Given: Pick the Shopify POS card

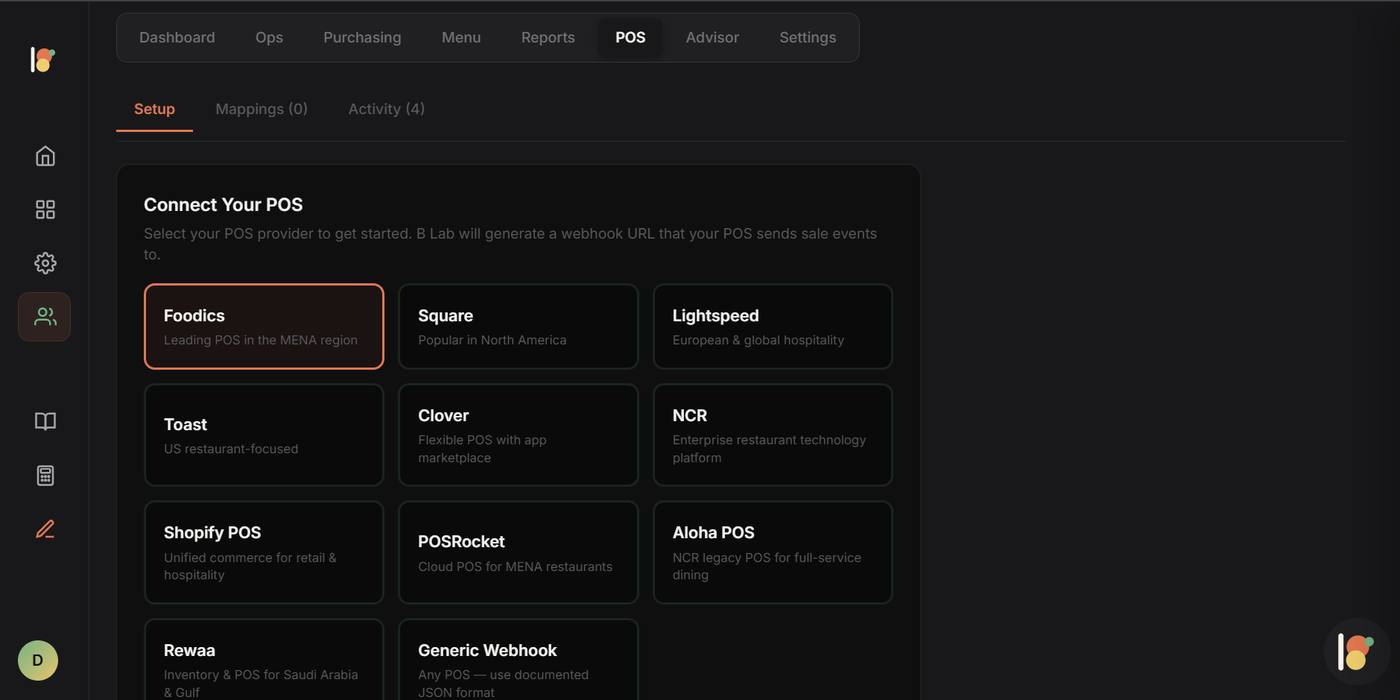Looking at the screenshot, I should click(x=264, y=553).
